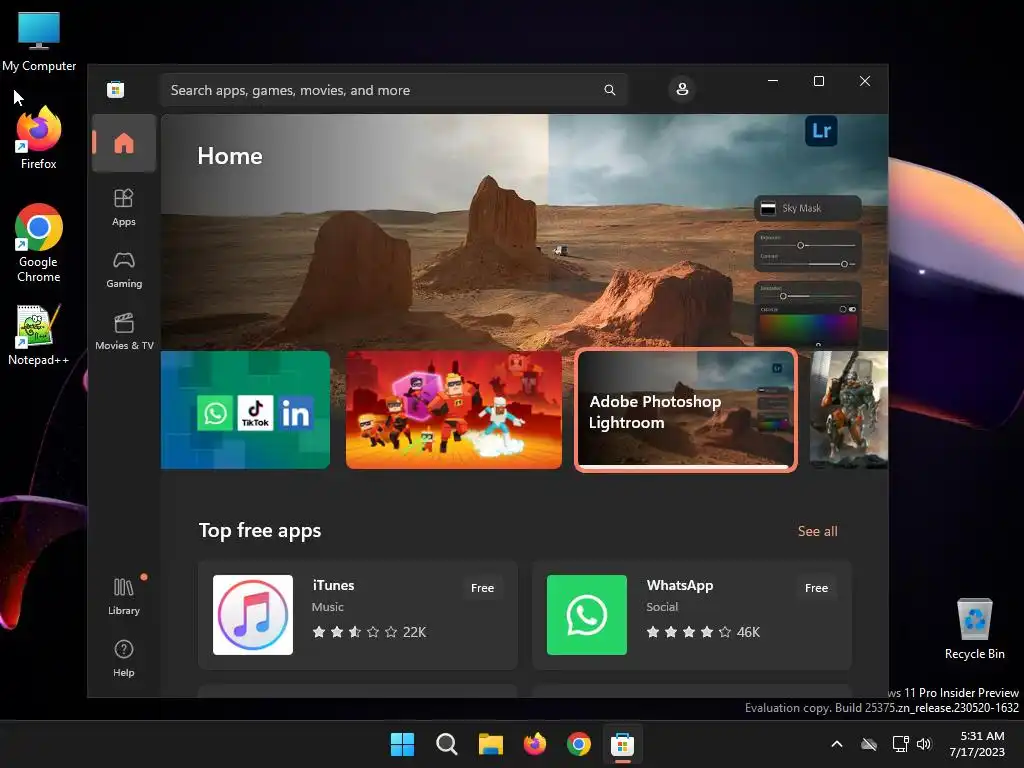Select the Notepad++ desktop shortcut

tap(39, 335)
